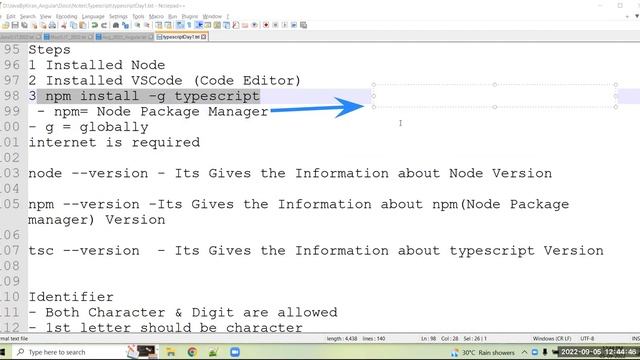Click the line starting 'node --version'
Screen dimensions: 640x360
click(x=290, y=173)
